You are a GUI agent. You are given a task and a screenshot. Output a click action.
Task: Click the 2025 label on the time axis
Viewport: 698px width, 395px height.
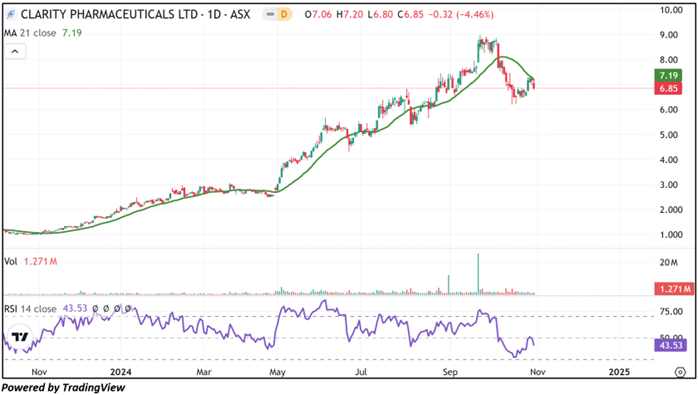tap(619, 372)
